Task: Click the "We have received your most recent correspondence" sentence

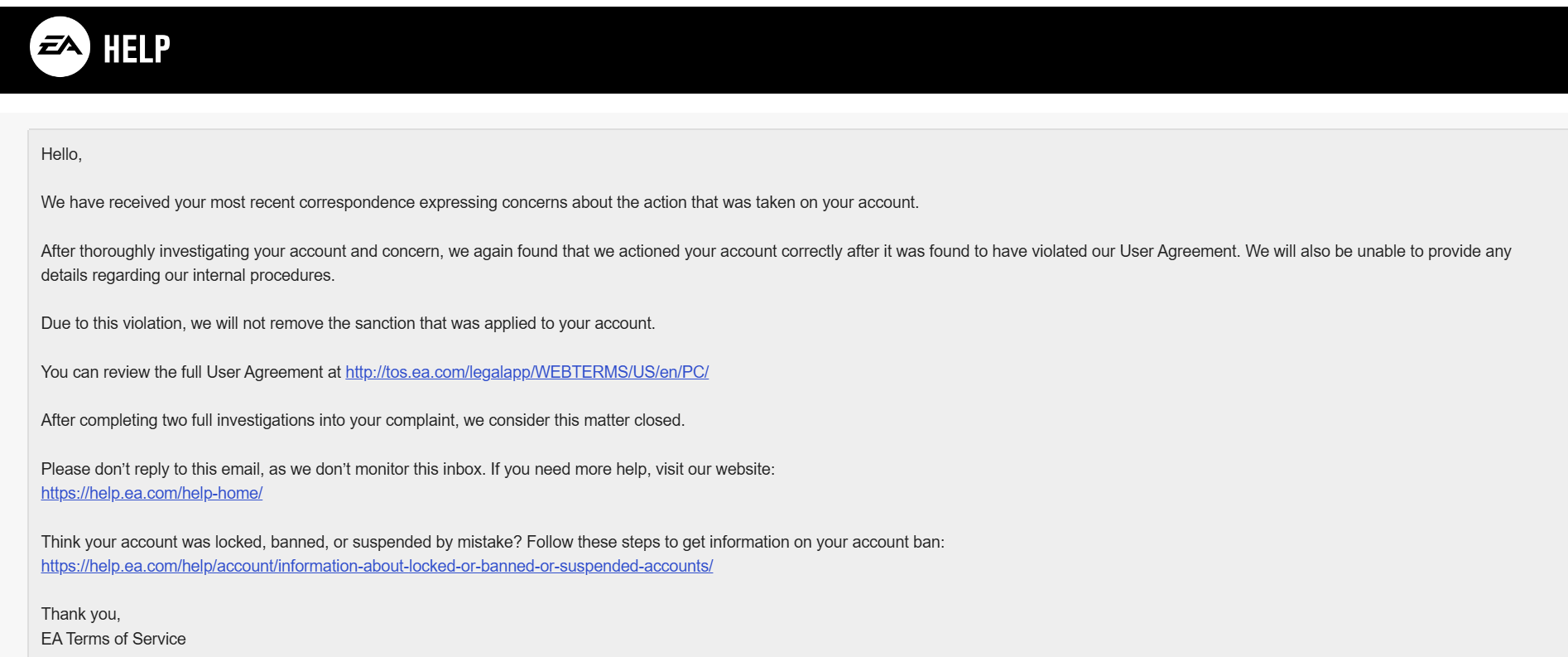Action: pos(479,202)
